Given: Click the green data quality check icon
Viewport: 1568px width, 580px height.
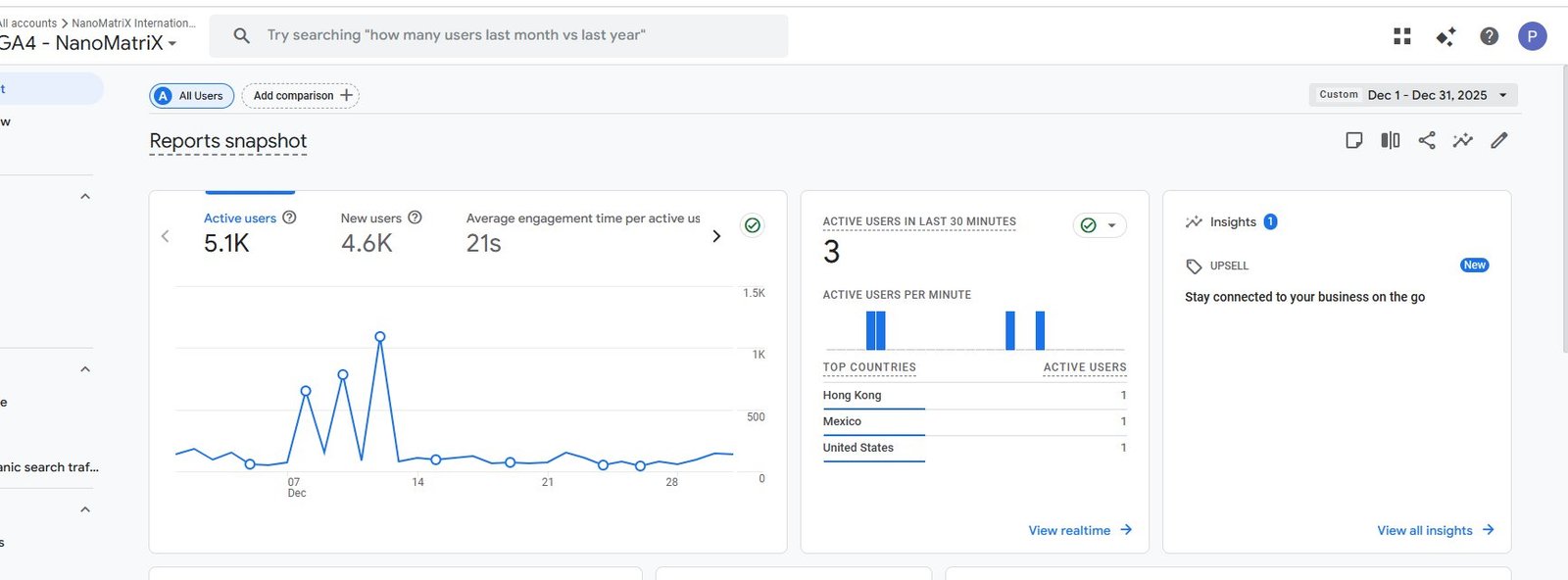Looking at the screenshot, I should 753,225.
